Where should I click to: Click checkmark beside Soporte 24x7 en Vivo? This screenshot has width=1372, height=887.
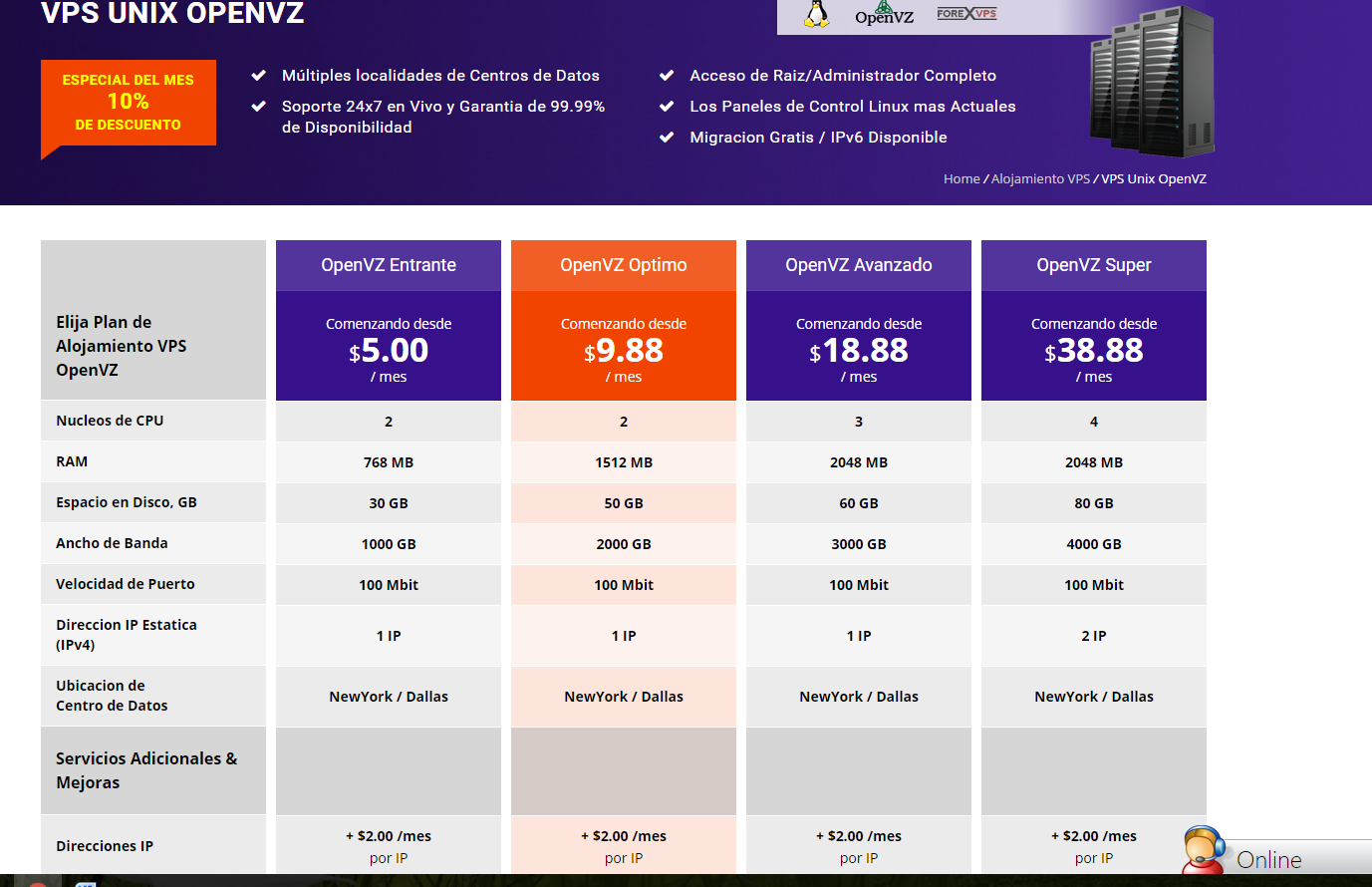pyautogui.click(x=259, y=107)
